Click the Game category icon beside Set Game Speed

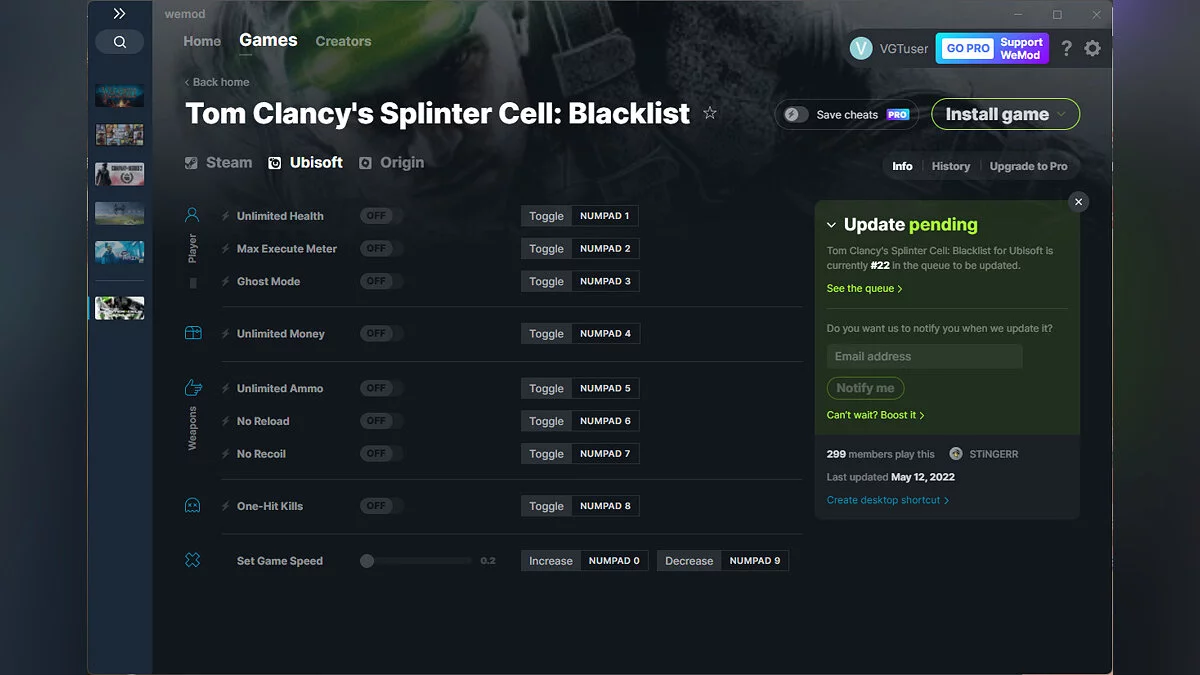[x=192, y=560]
